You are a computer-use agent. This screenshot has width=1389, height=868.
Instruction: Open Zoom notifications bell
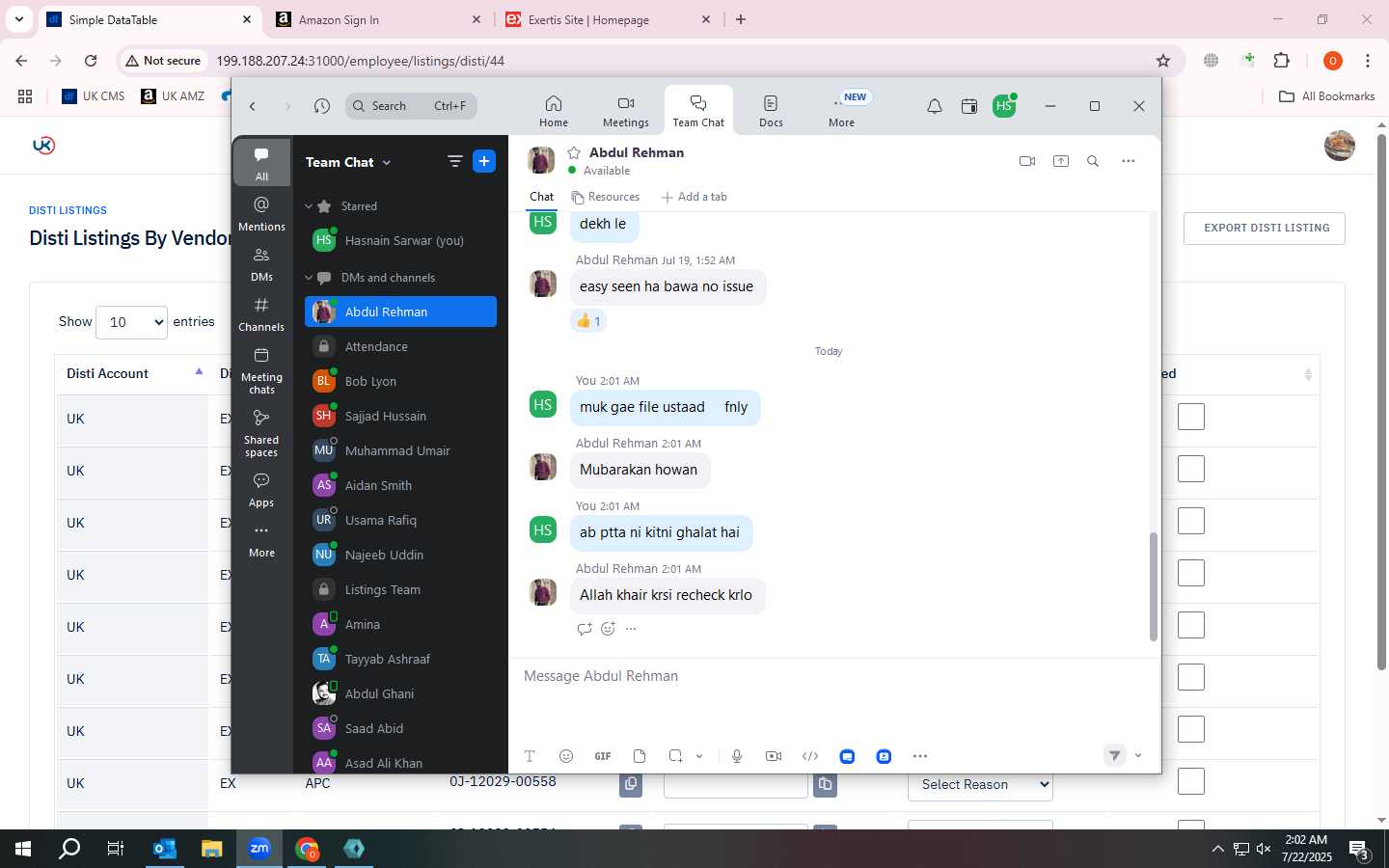pos(934,106)
